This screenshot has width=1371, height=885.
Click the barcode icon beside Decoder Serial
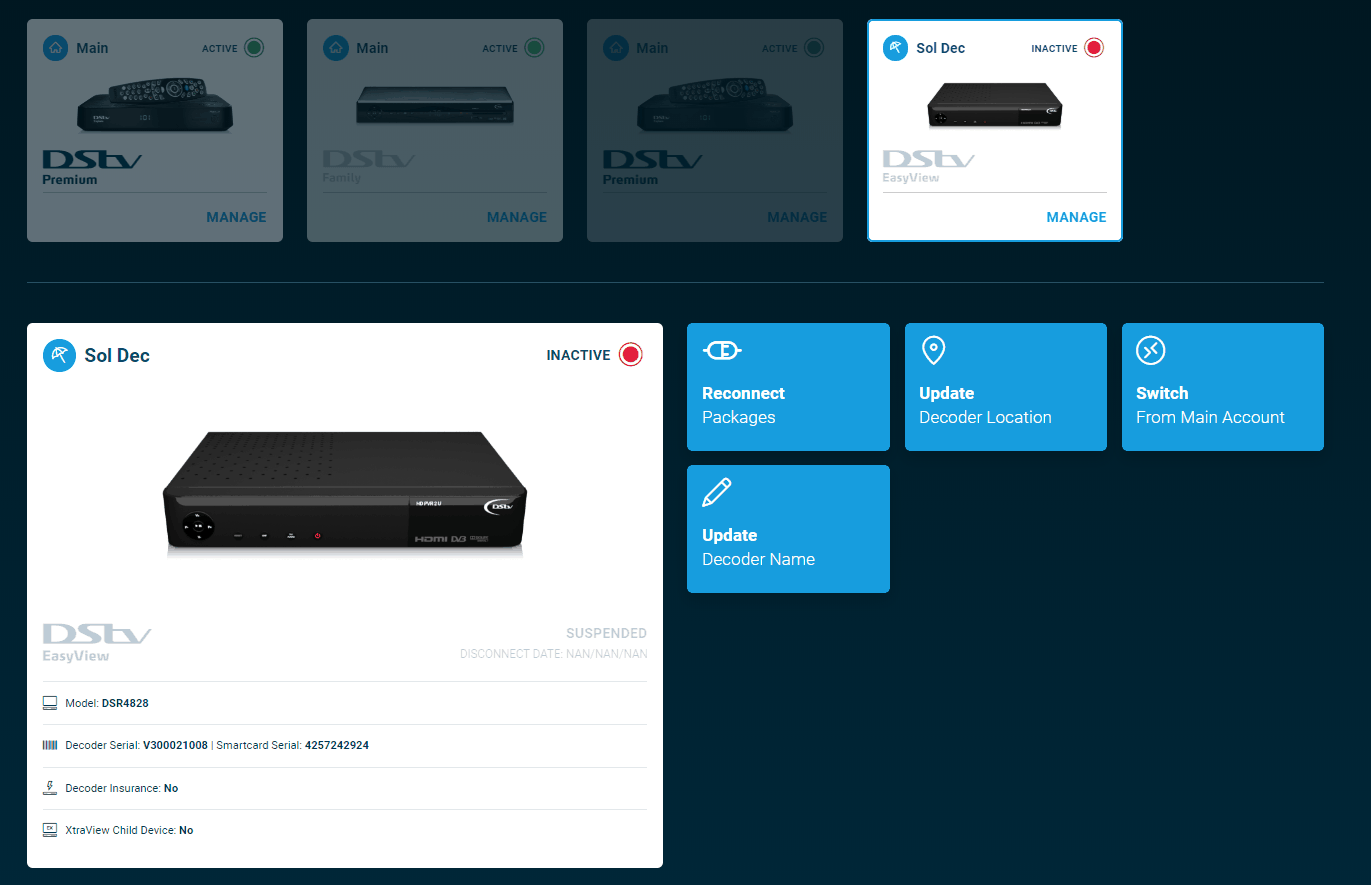pos(49,745)
